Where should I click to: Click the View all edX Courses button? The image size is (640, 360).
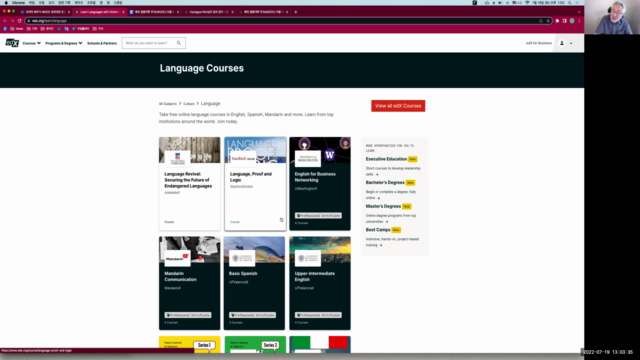pyautogui.click(x=398, y=106)
